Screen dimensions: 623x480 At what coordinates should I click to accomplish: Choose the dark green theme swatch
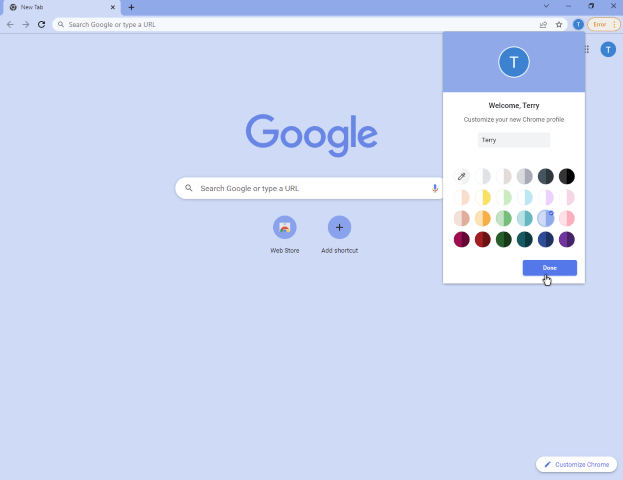(x=503, y=240)
